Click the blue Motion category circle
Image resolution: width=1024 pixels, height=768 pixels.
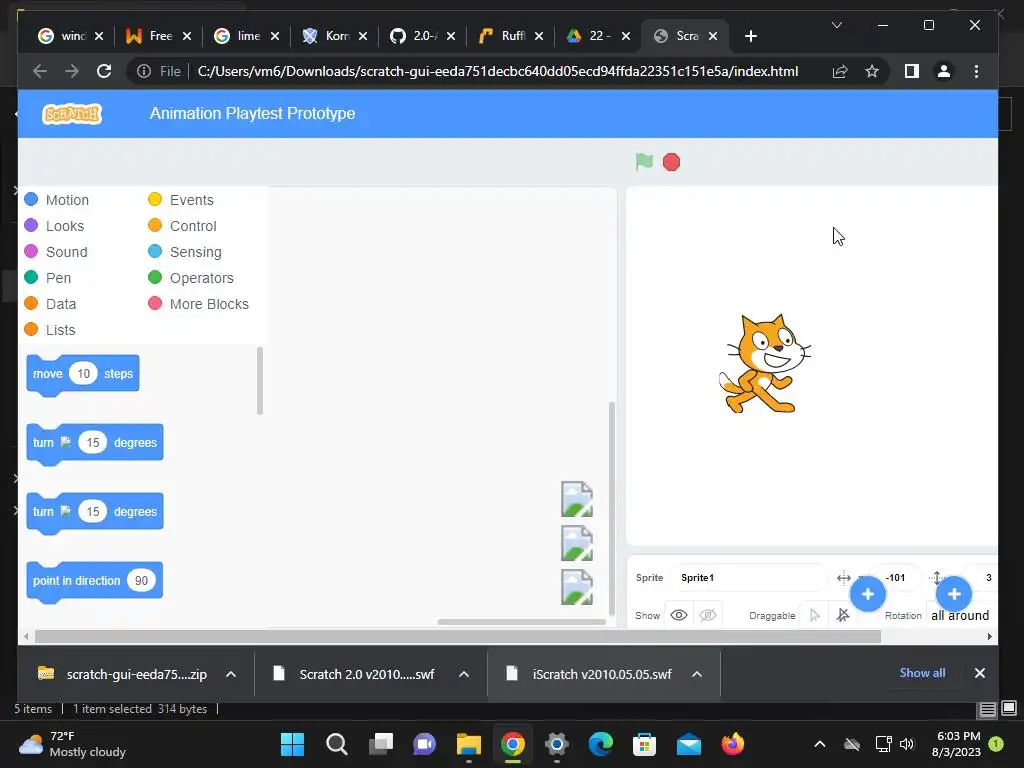point(31,199)
